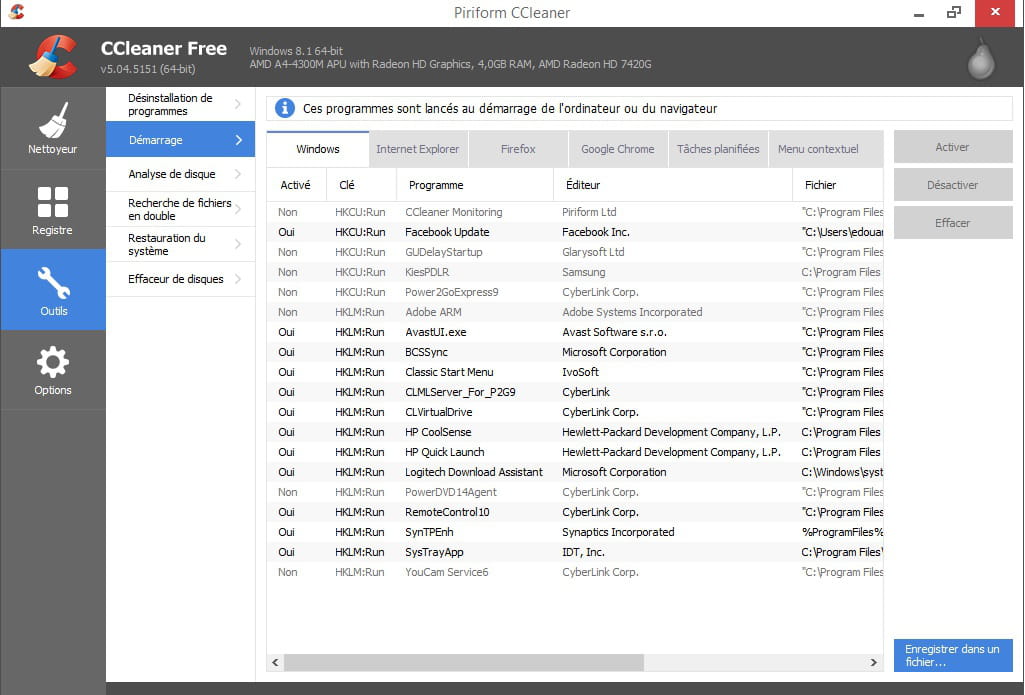This screenshot has height=695, width=1025.
Task: Select the CCleaner Monitoring row
Action: [575, 212]
